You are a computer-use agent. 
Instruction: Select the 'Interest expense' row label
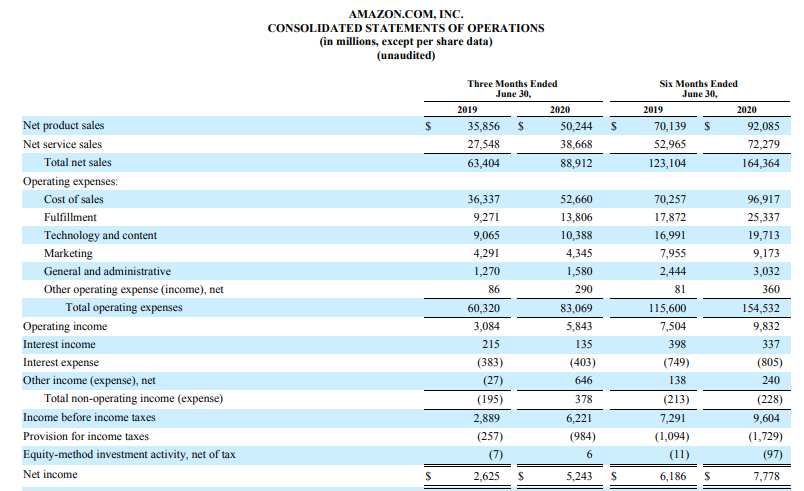pos(61,362)
